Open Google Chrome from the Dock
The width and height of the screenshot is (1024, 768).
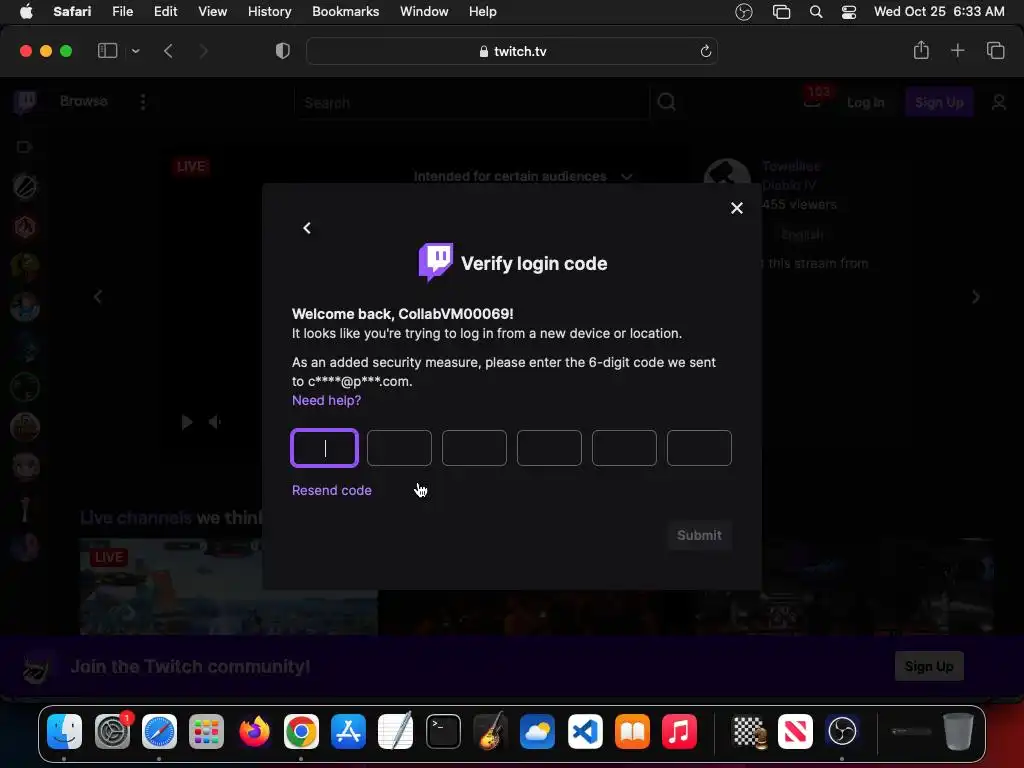click(301, 731)
